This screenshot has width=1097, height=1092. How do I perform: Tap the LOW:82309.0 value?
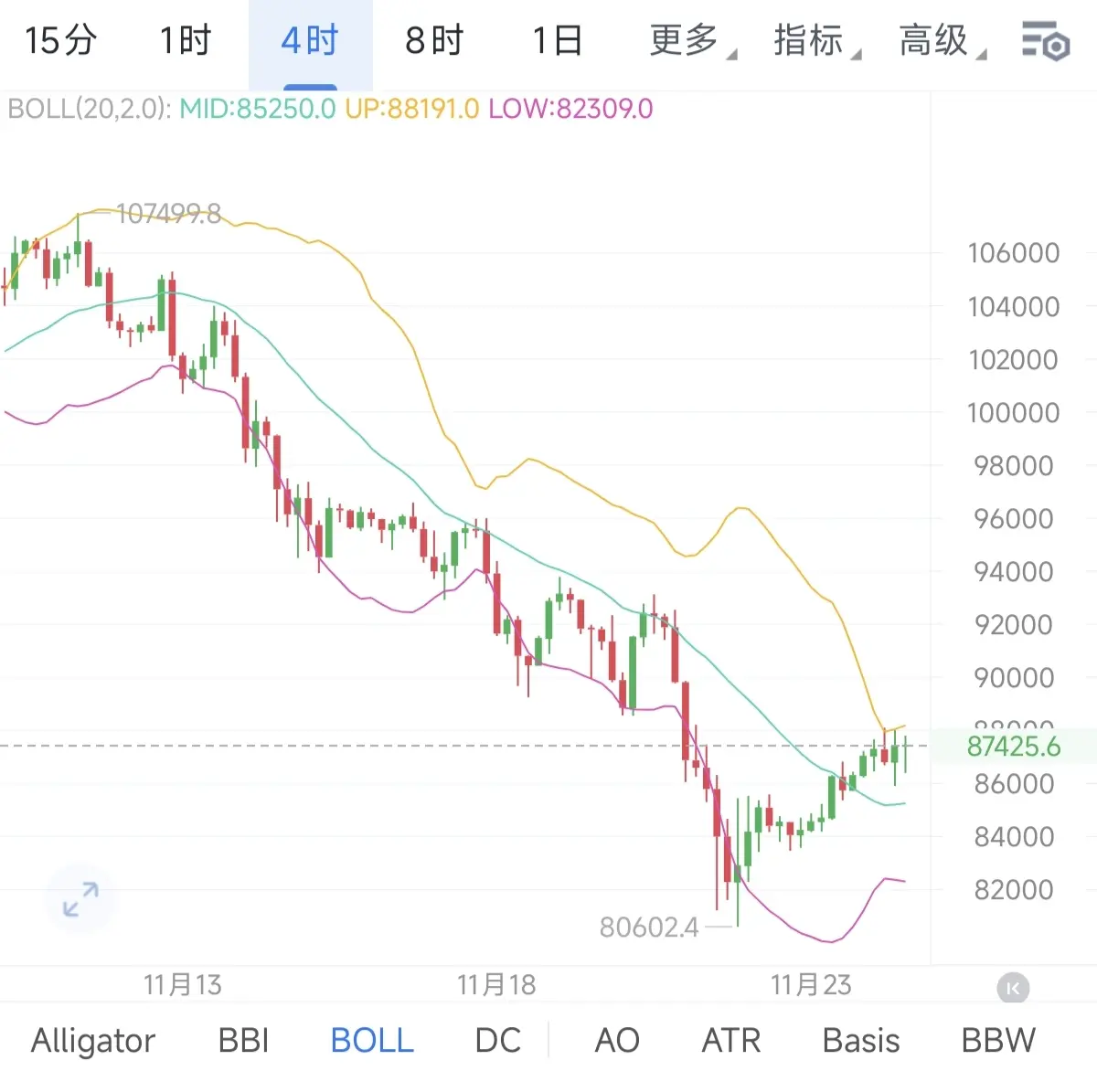(570, 110)
